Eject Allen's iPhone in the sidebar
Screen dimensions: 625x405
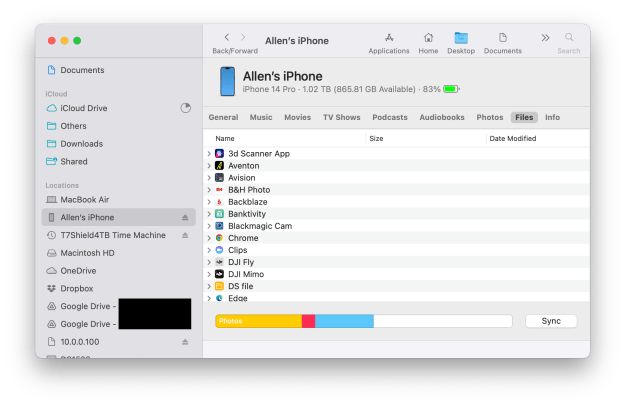185,218
